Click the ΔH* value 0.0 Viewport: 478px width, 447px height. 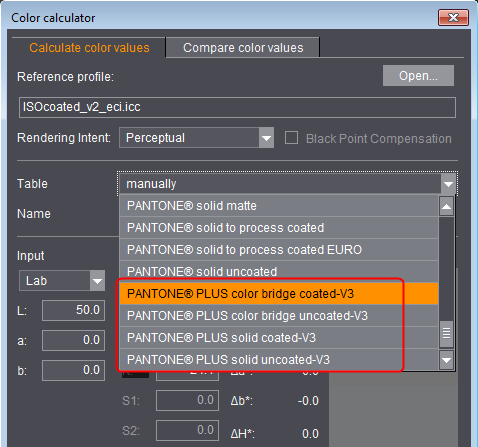point(310,434)
